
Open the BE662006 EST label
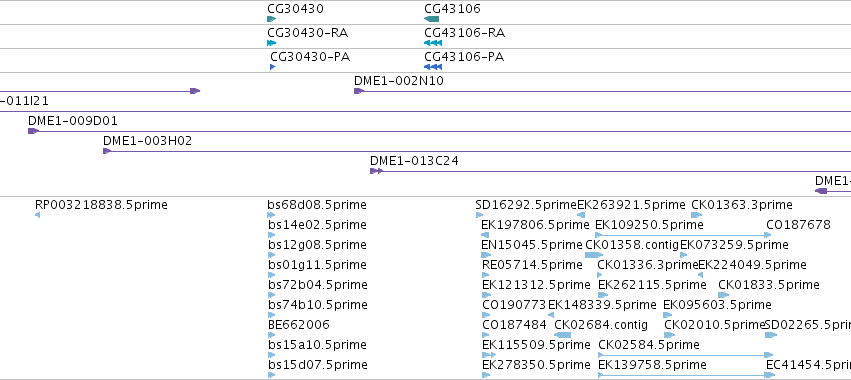coord(299,325)
